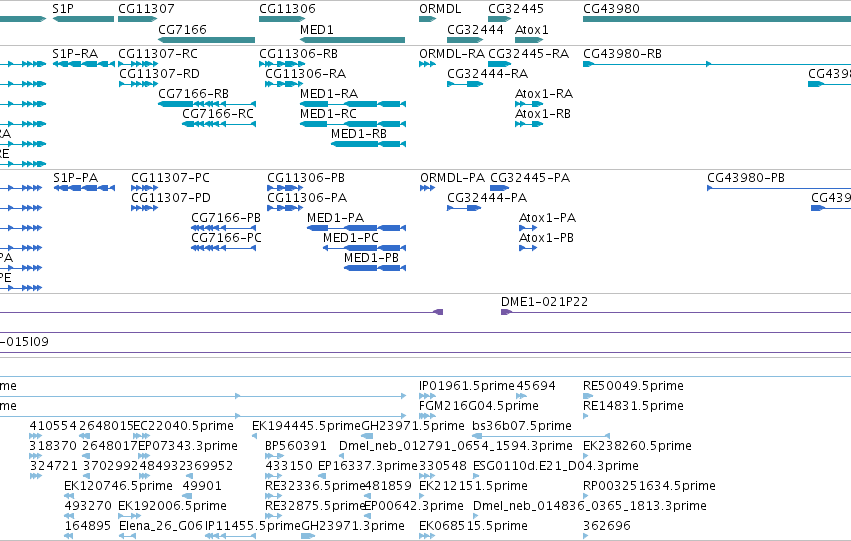The height and width of the screenshot is (541, 851).
Task: Select protein CG7166-PC
Action: 224,248
